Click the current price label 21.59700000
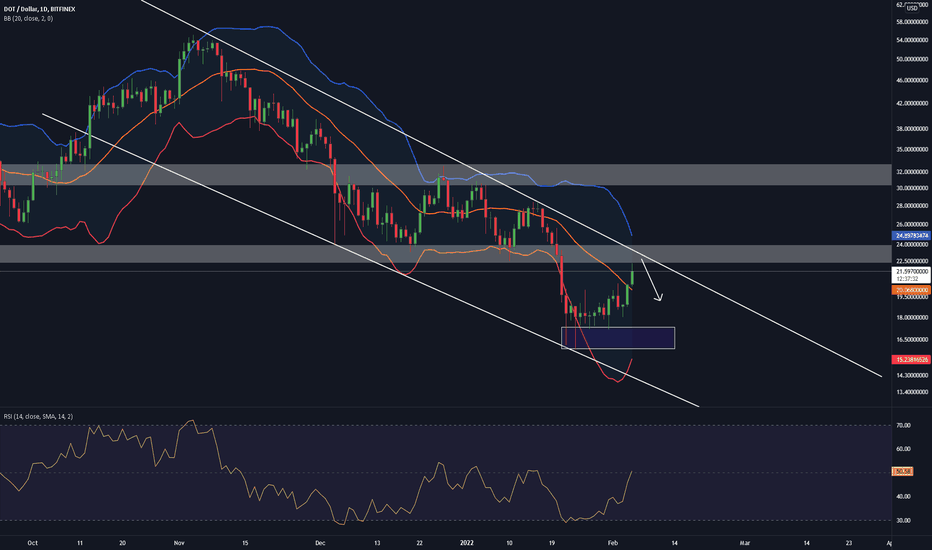Image resolution: width=932 pixels, height=550 pixels. [x=911, y=271]
